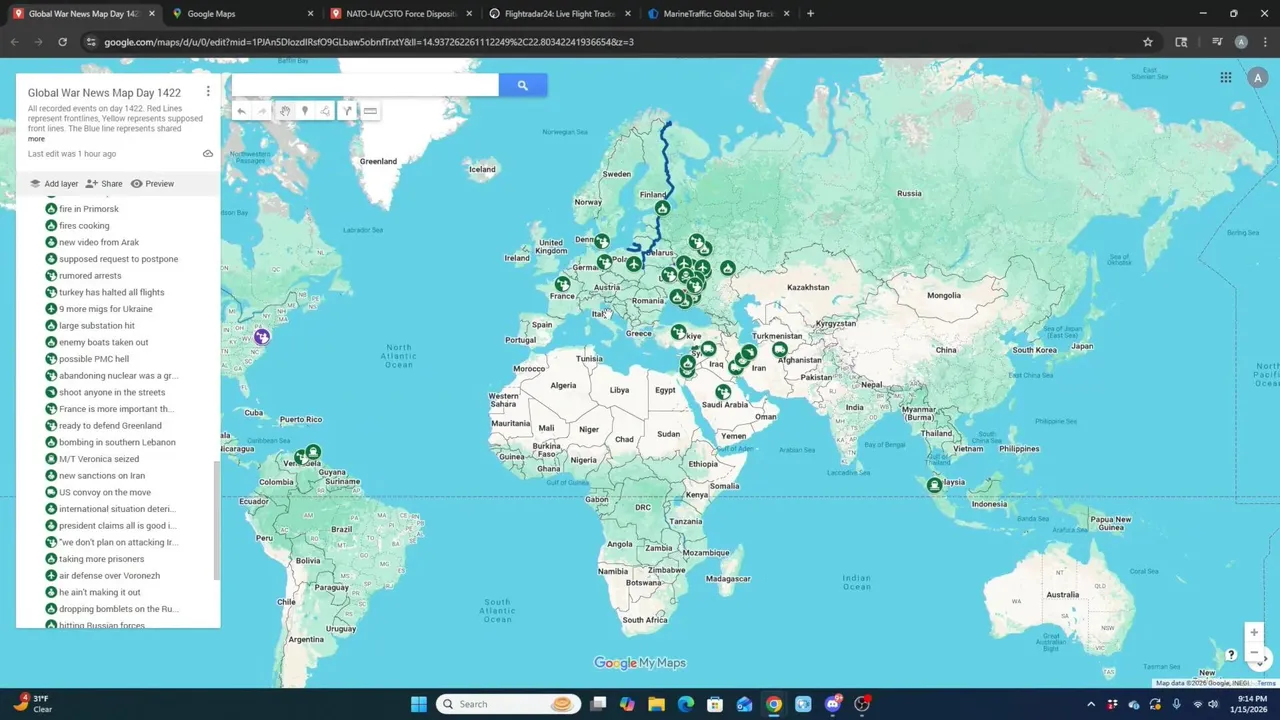Click the layer list scrollbar
Screen dimensions: 1280x720
click(217, 520)
